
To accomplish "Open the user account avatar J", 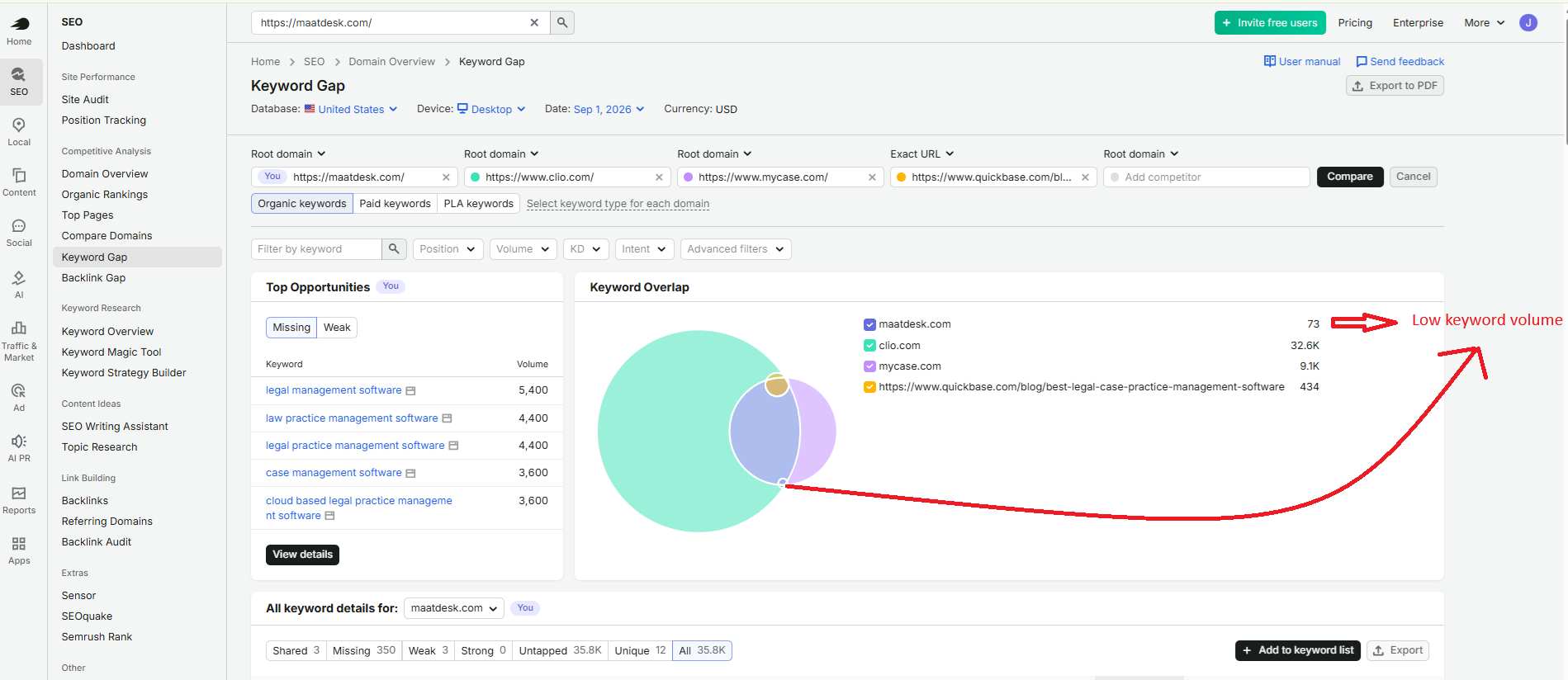I will coord(1528,23).
